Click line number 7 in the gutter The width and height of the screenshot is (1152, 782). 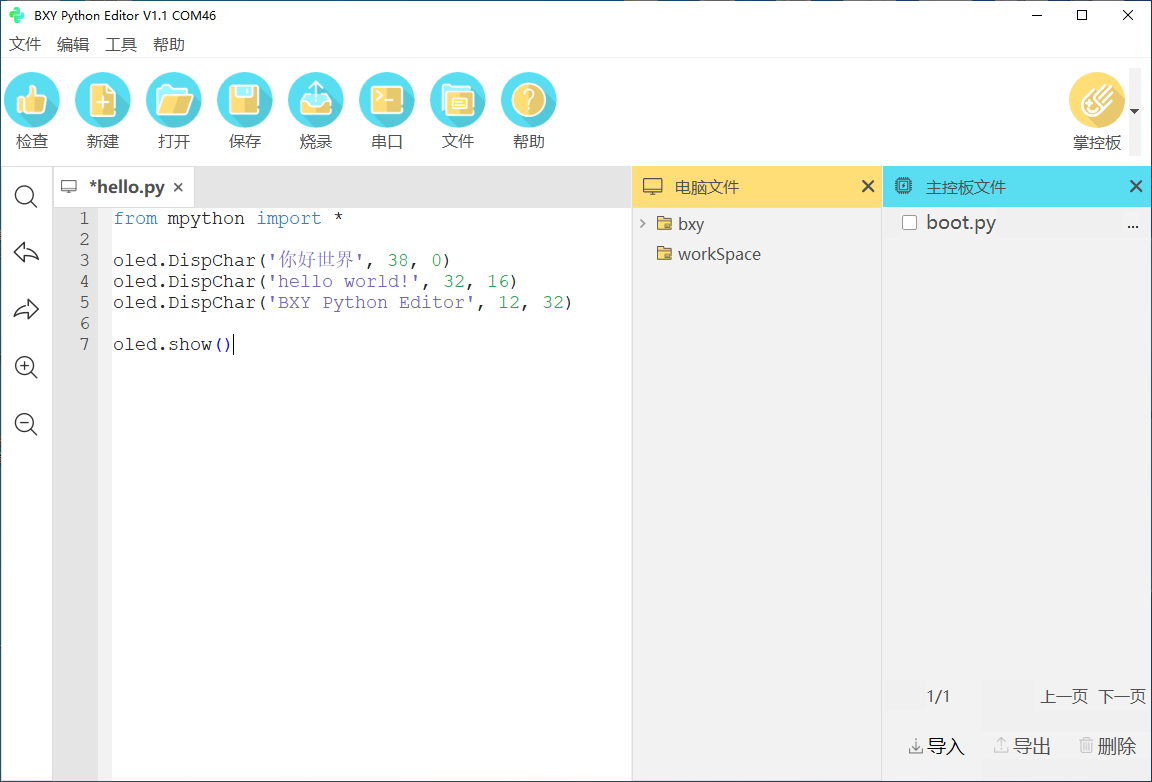(x=84, y=344)
